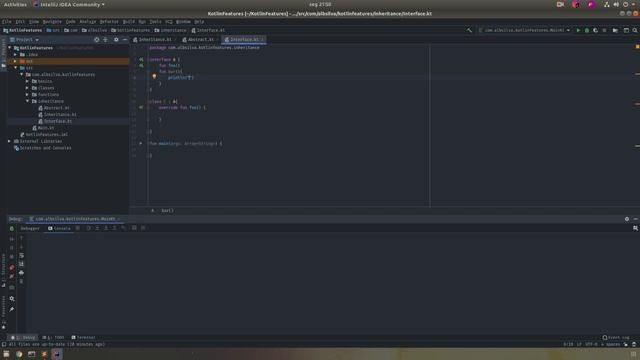Click the print icon in console sidebar
This screenshot has width=640, height=360.
pyautogui.click(x=21, y=273)
